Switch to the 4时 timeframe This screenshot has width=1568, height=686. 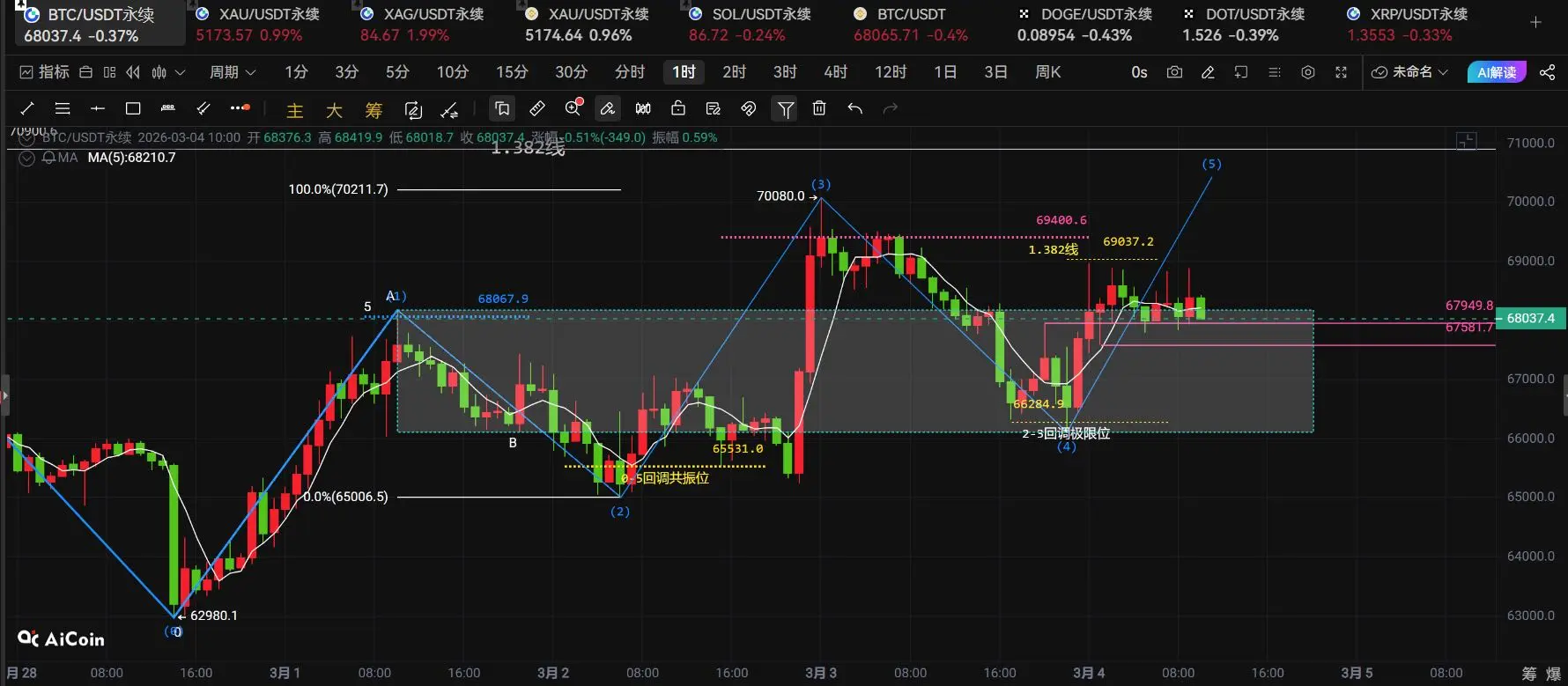(836, 72)
